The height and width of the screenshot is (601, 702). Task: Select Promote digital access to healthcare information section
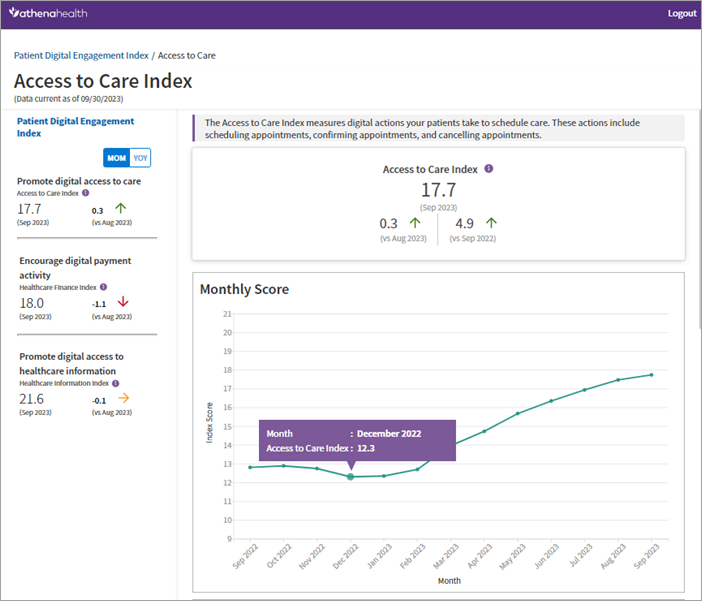tap(71, 363)
